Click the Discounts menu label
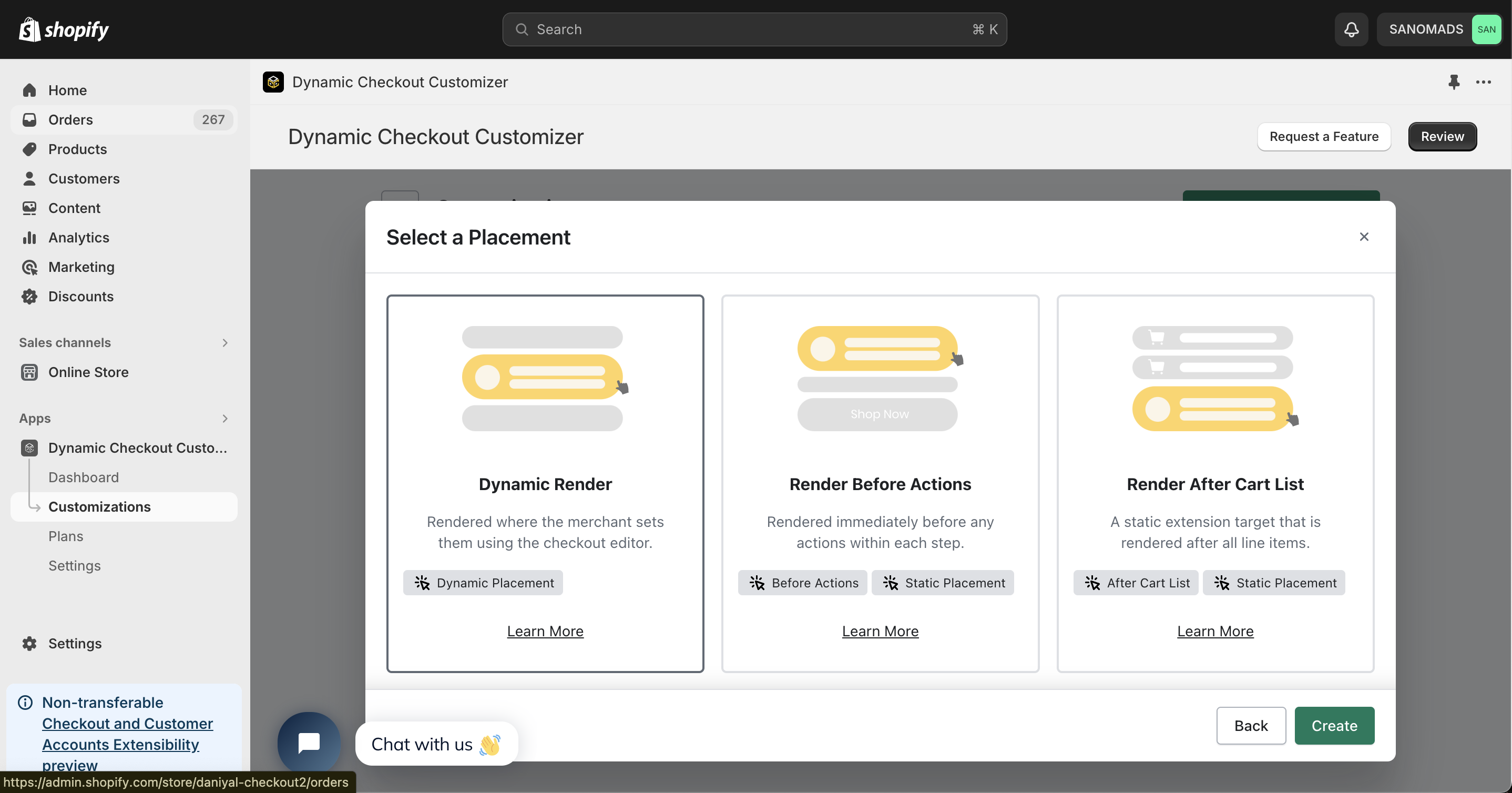Image resolution: width=1512 pixels, height=793 pixels. click(x=80, y=297)
